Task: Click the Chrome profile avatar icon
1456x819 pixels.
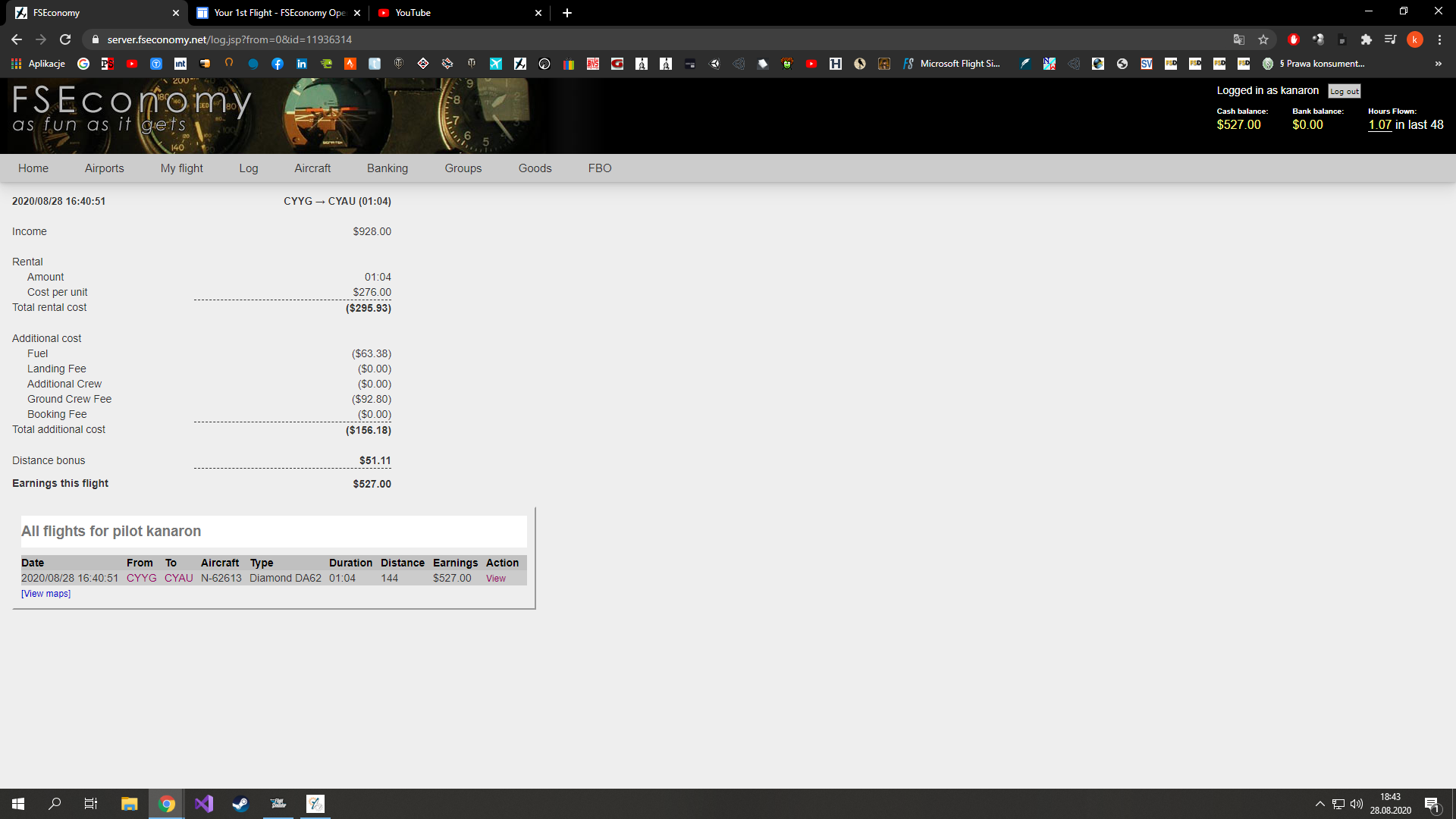Action: 1414,39
